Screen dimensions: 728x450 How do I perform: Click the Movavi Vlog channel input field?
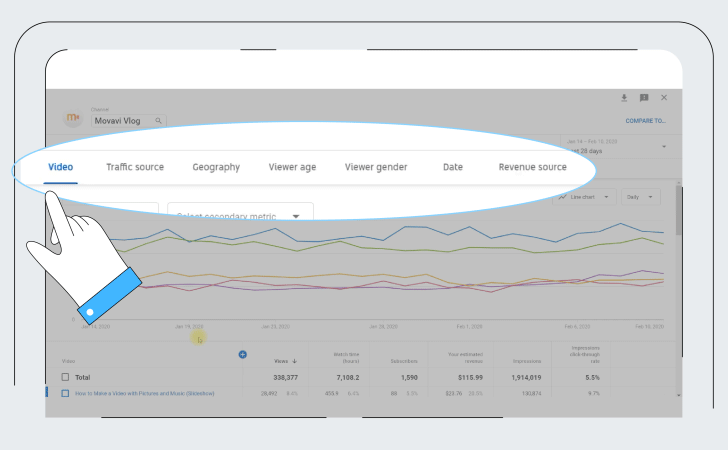pos(129,121)
